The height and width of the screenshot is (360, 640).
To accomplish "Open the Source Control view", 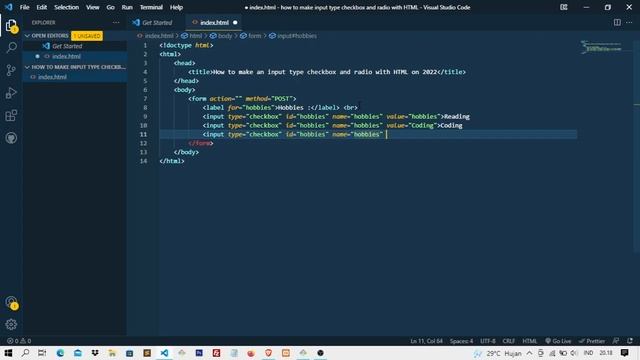I will click(x=11, y=70).
